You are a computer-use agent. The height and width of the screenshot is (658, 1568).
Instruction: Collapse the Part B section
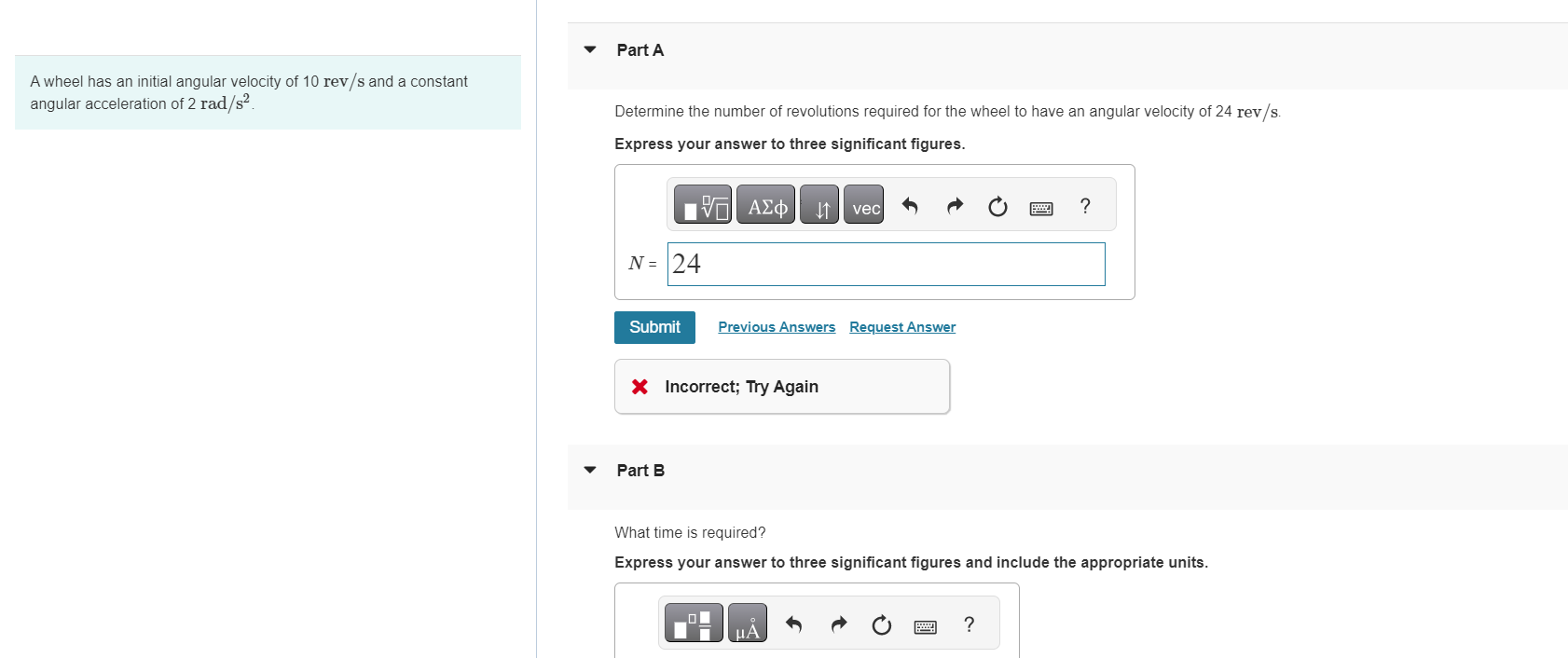click(590, 470)
